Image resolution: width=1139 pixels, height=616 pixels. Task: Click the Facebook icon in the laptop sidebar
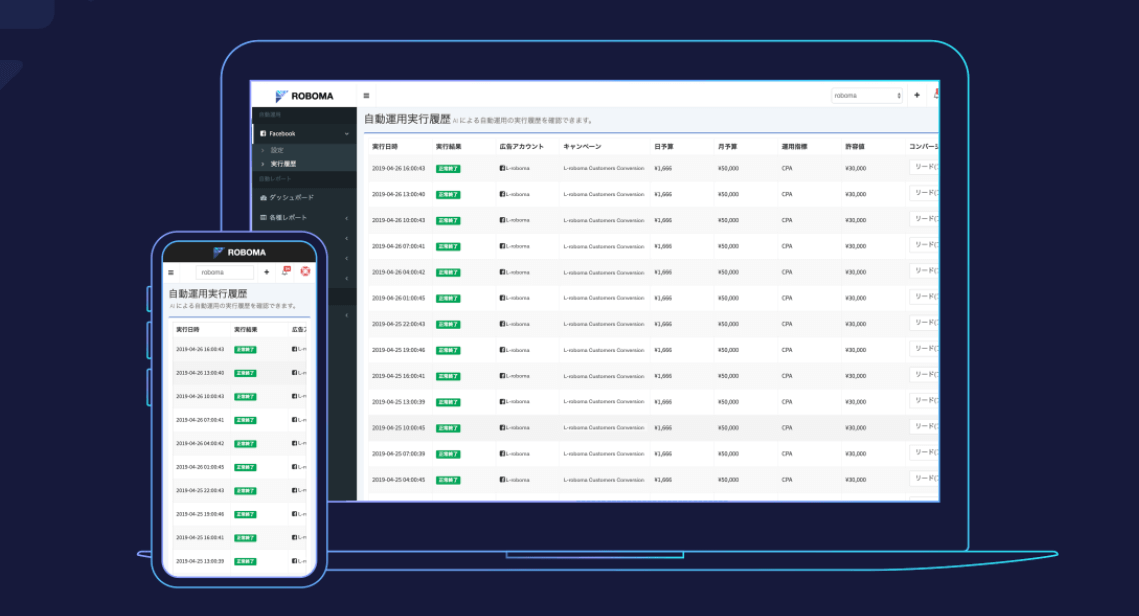pyautogui.click(x=263, y=134)
